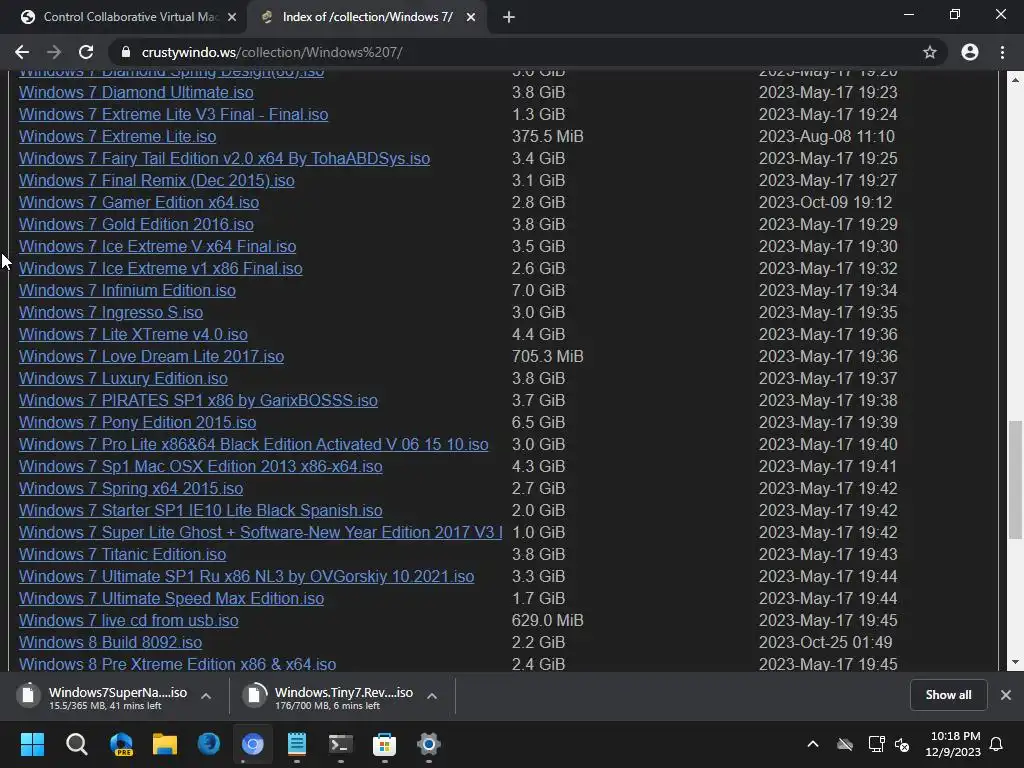Download Windows 7 Pony Edition 2015.iso

[x=137, y=423]
